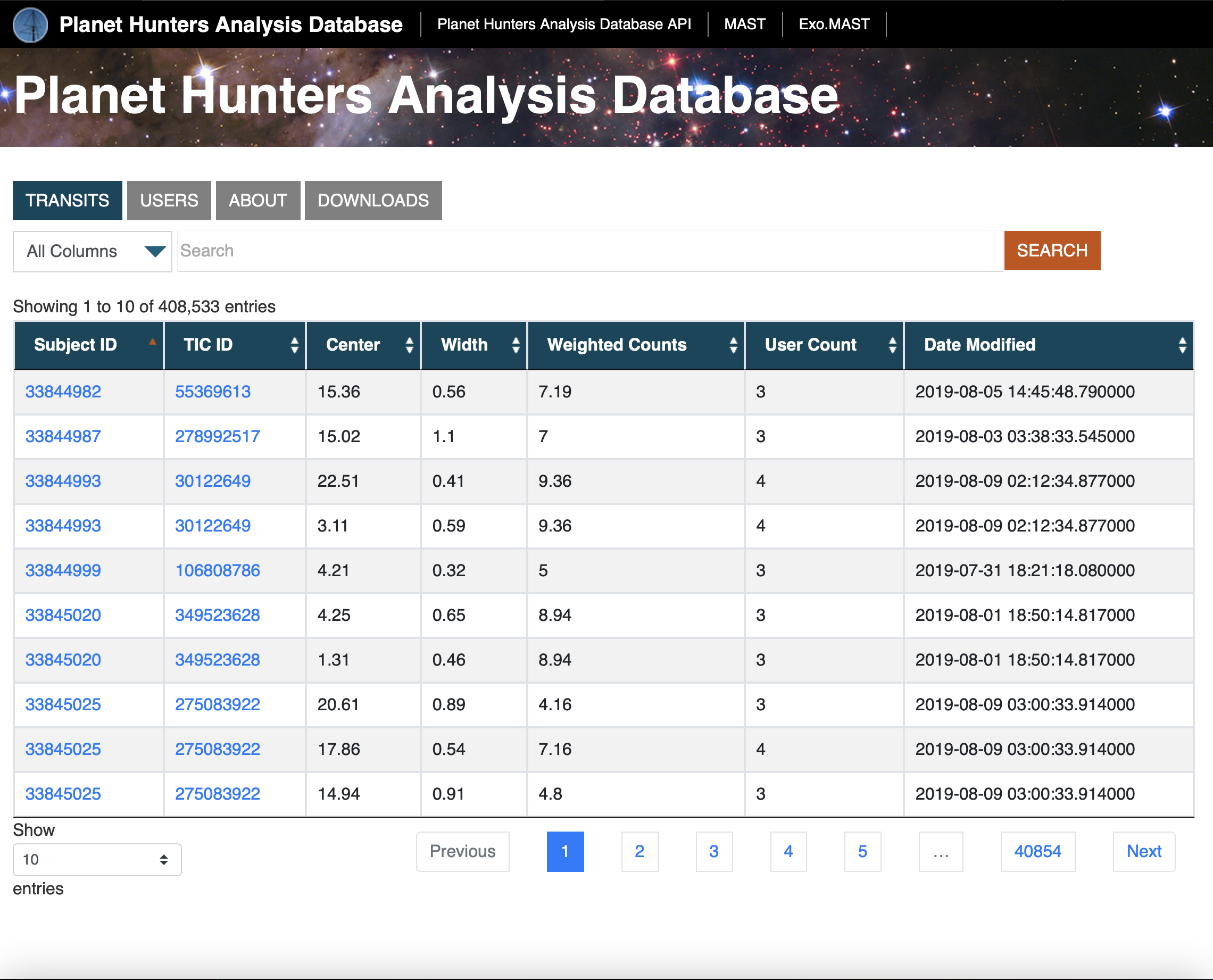Sort table by TIC ID arrows
The height and width of the screenshot is (980, 1213).
294,345
